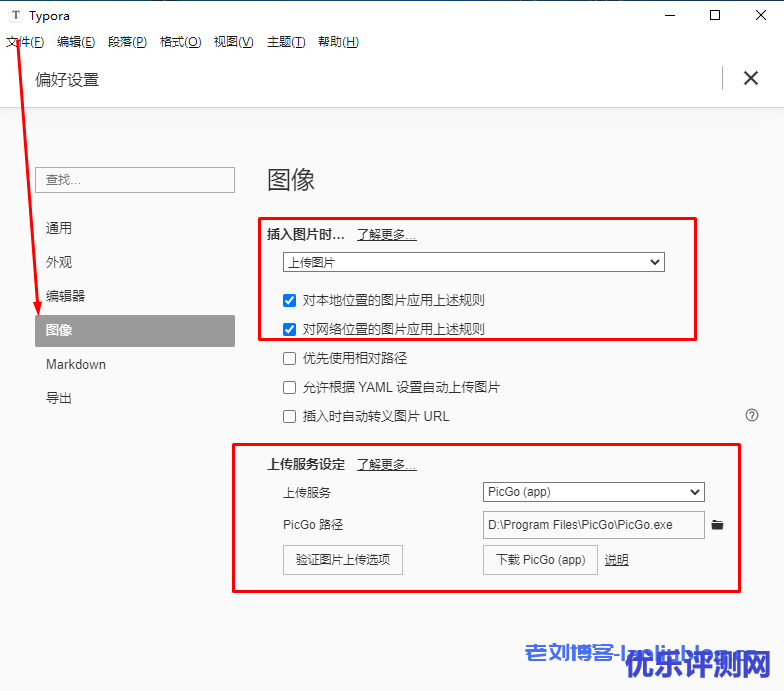The height and width of the screenshot is (691, 784).
Task: Uncheck 对网络位置的图片应用上述规则
Action: 289,330
